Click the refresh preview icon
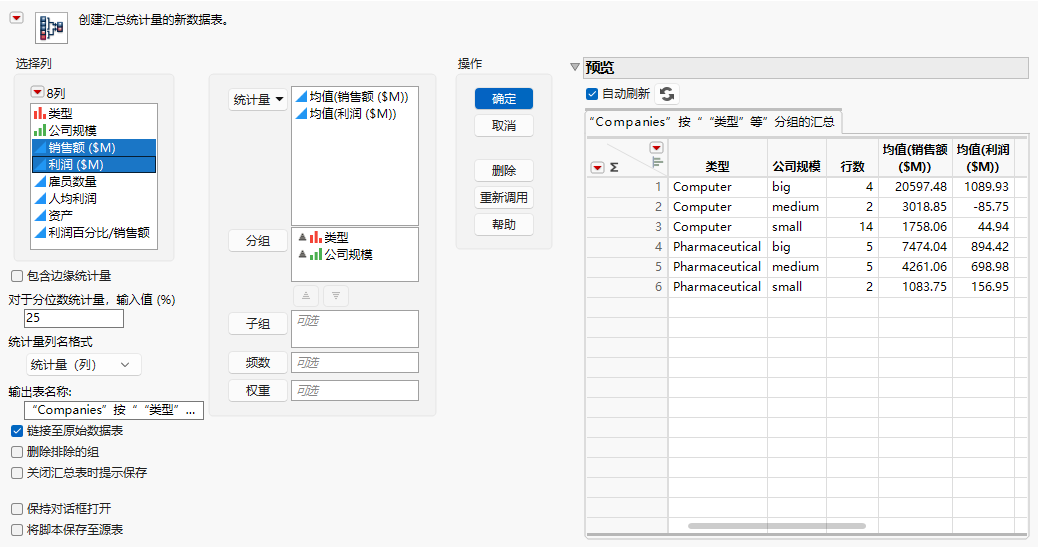This screenshot has height=547, width=1038. (x=667, y=94)
